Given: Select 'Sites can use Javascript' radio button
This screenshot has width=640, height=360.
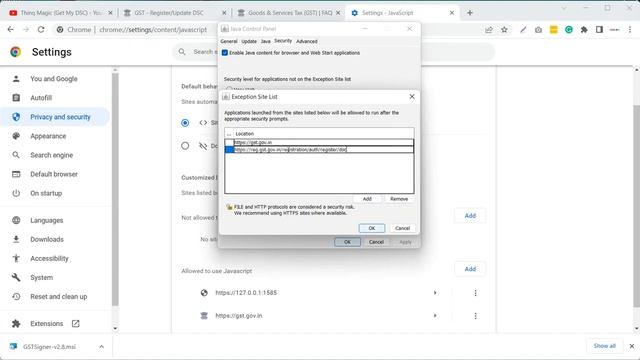Looking at the screenshot, I should [185, 123].
